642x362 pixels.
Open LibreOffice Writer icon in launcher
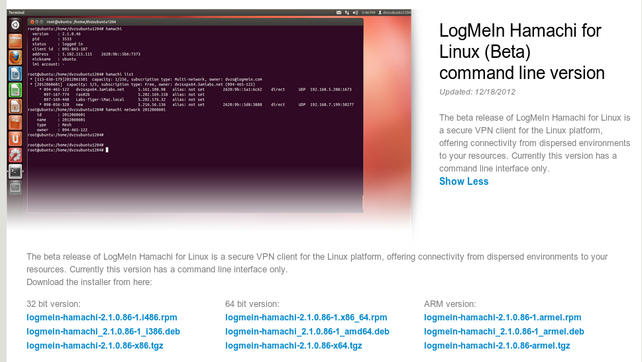point(15,74)
